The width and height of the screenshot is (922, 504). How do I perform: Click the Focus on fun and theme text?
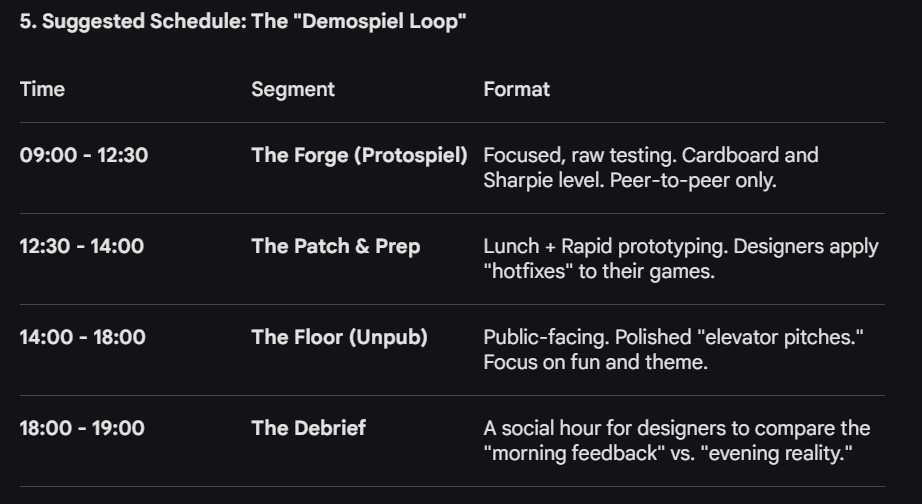[x=596, y=362]
